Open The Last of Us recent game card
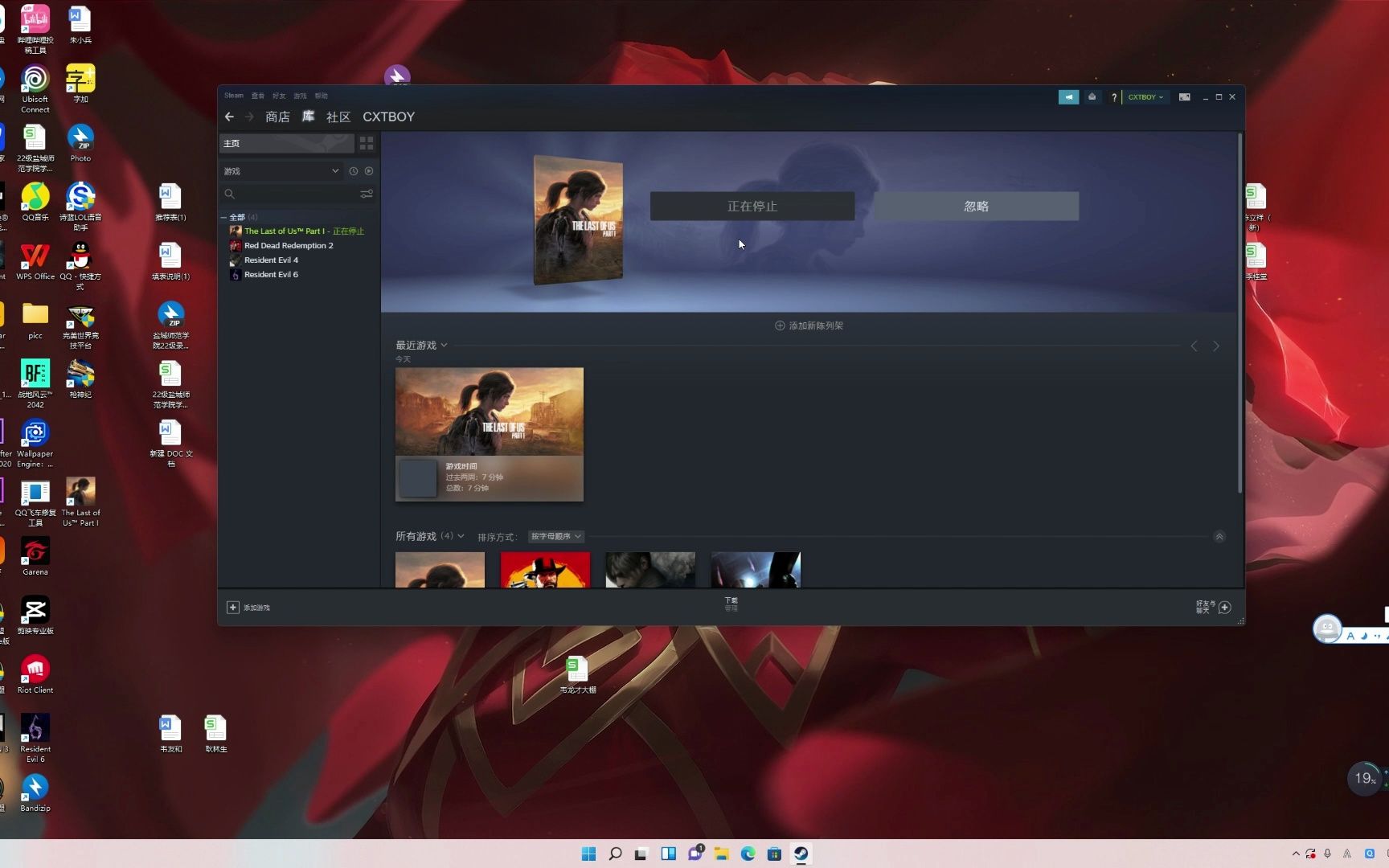Viewport: 1389px width, 868px height. pyautogui.click(x=490, y=434)
